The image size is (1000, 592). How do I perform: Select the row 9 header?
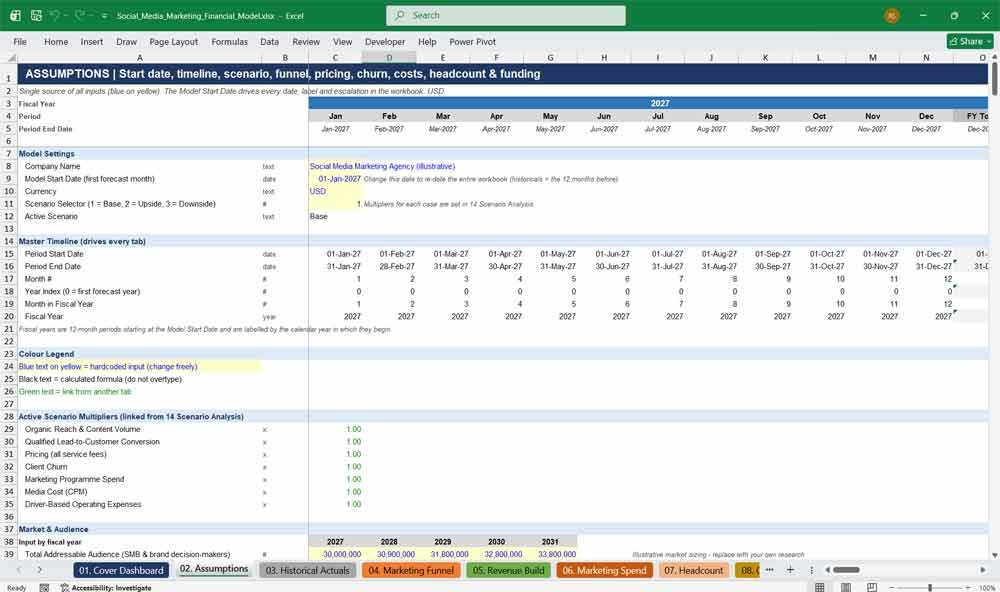[x=9, y=179]
